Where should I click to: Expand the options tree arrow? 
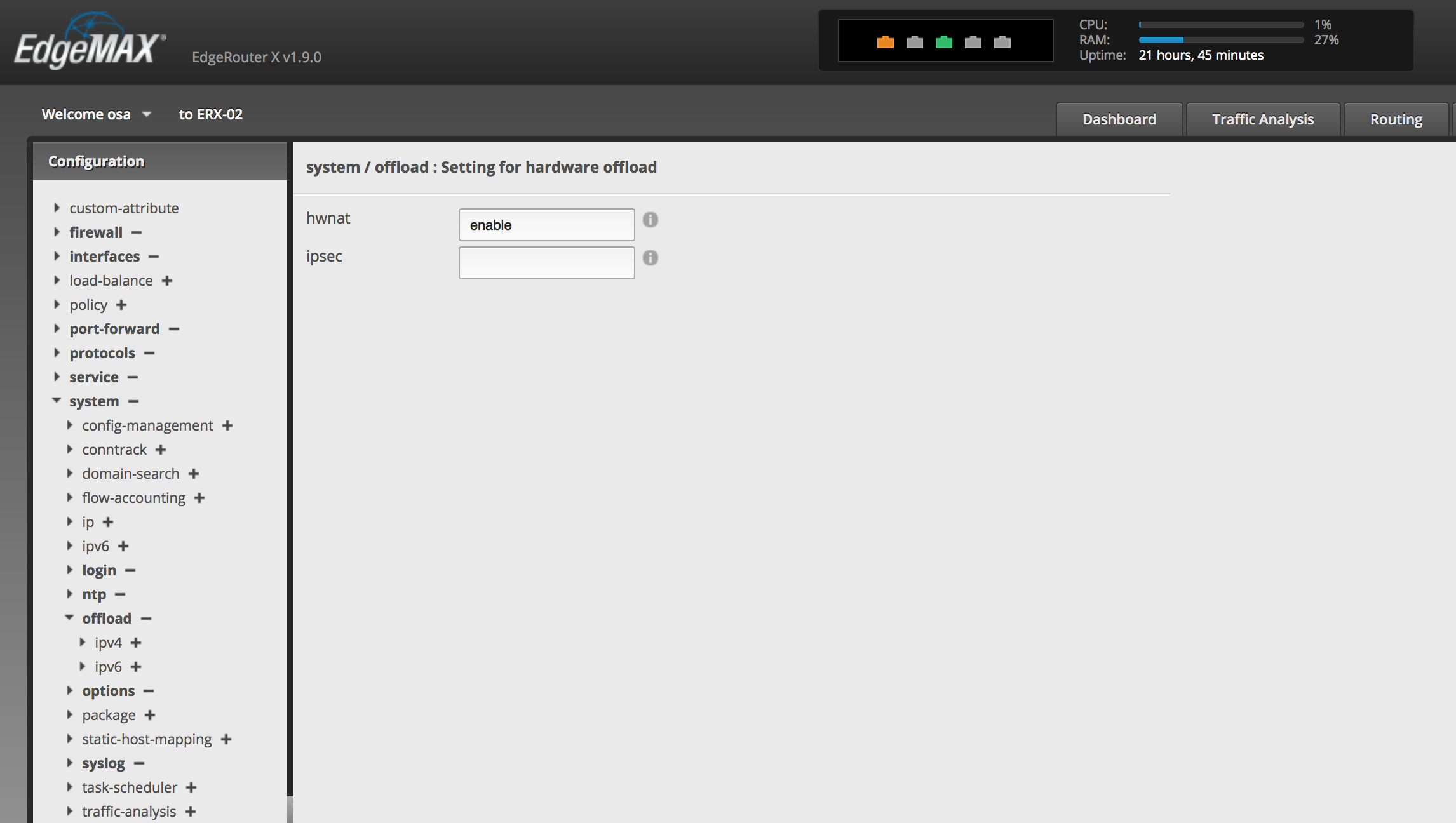[x=70, y=690]
